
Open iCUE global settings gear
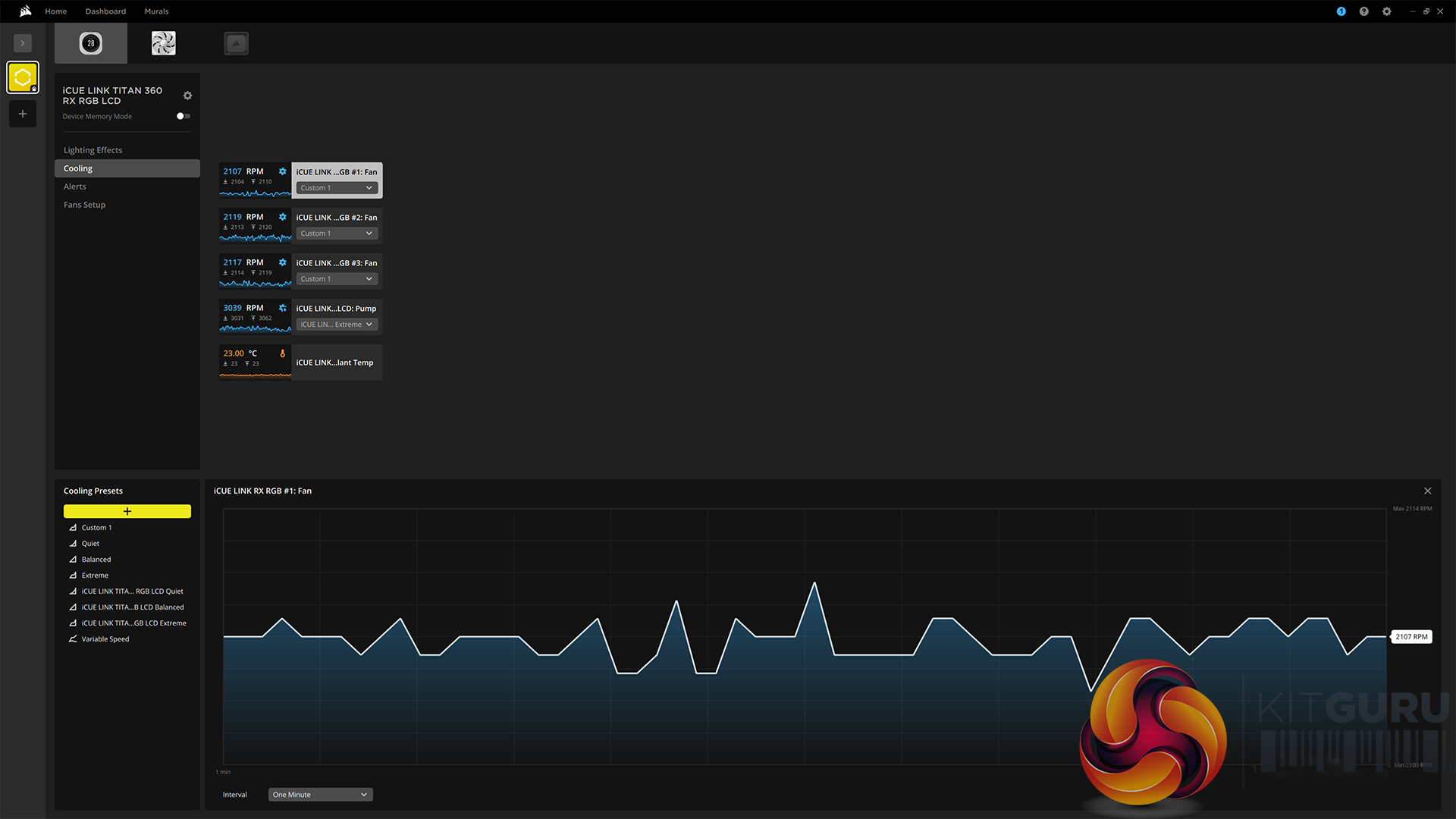coord(1386,11)
